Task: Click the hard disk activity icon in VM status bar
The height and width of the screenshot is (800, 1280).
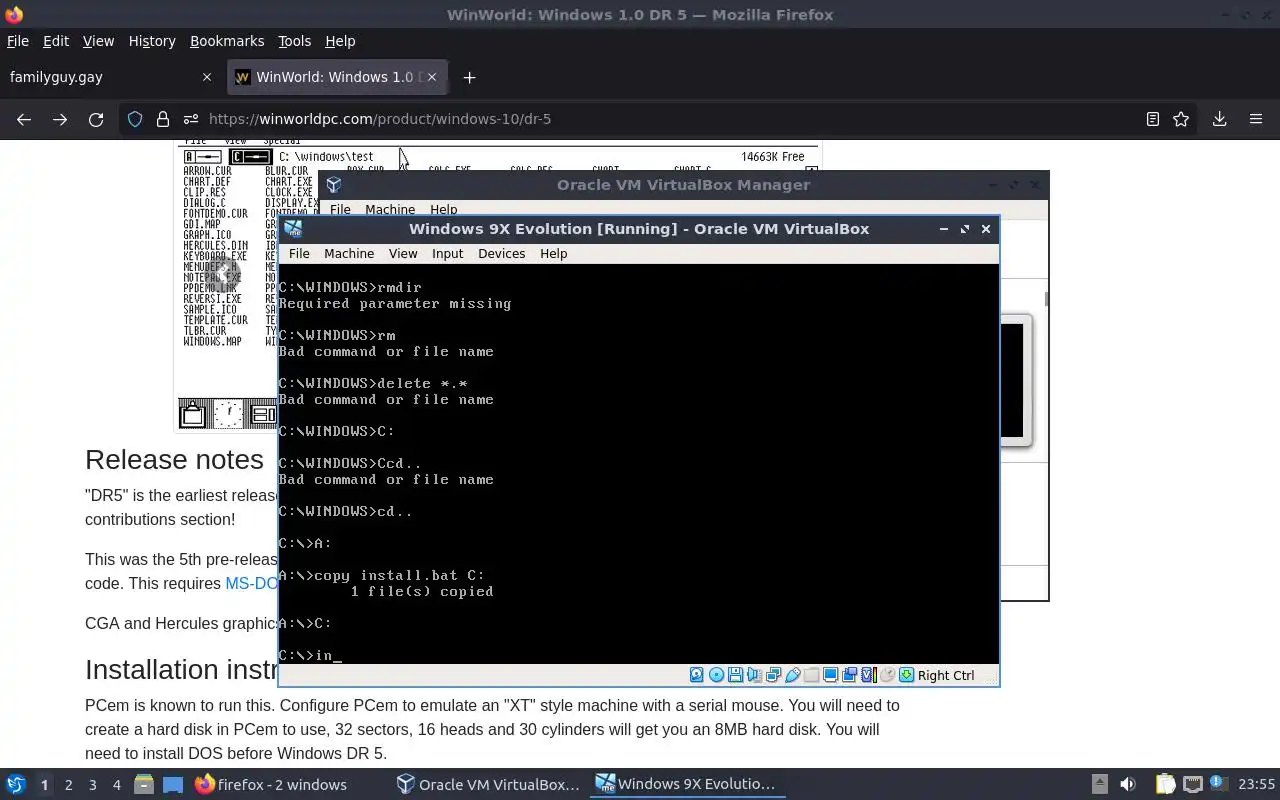Action: [697, 675]
